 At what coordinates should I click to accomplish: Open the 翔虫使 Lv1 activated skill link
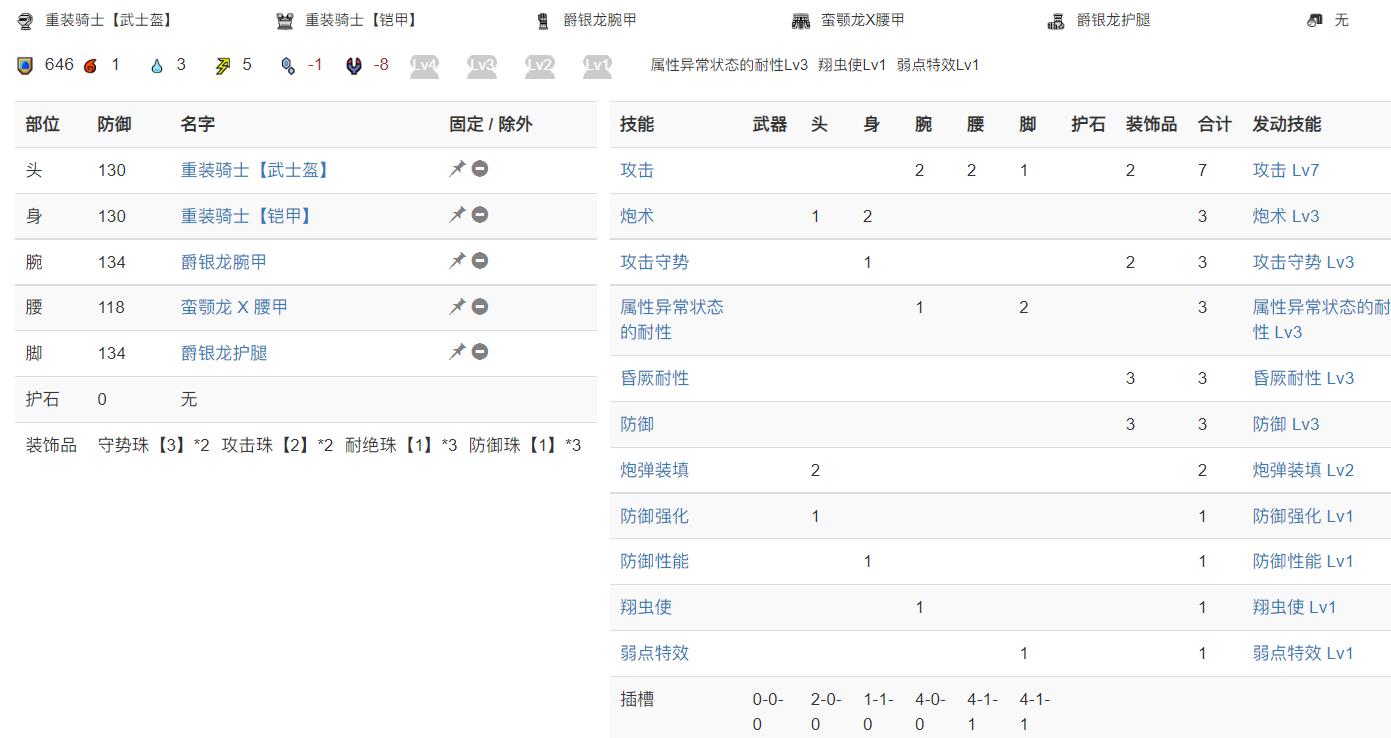tap(1294, 607)
